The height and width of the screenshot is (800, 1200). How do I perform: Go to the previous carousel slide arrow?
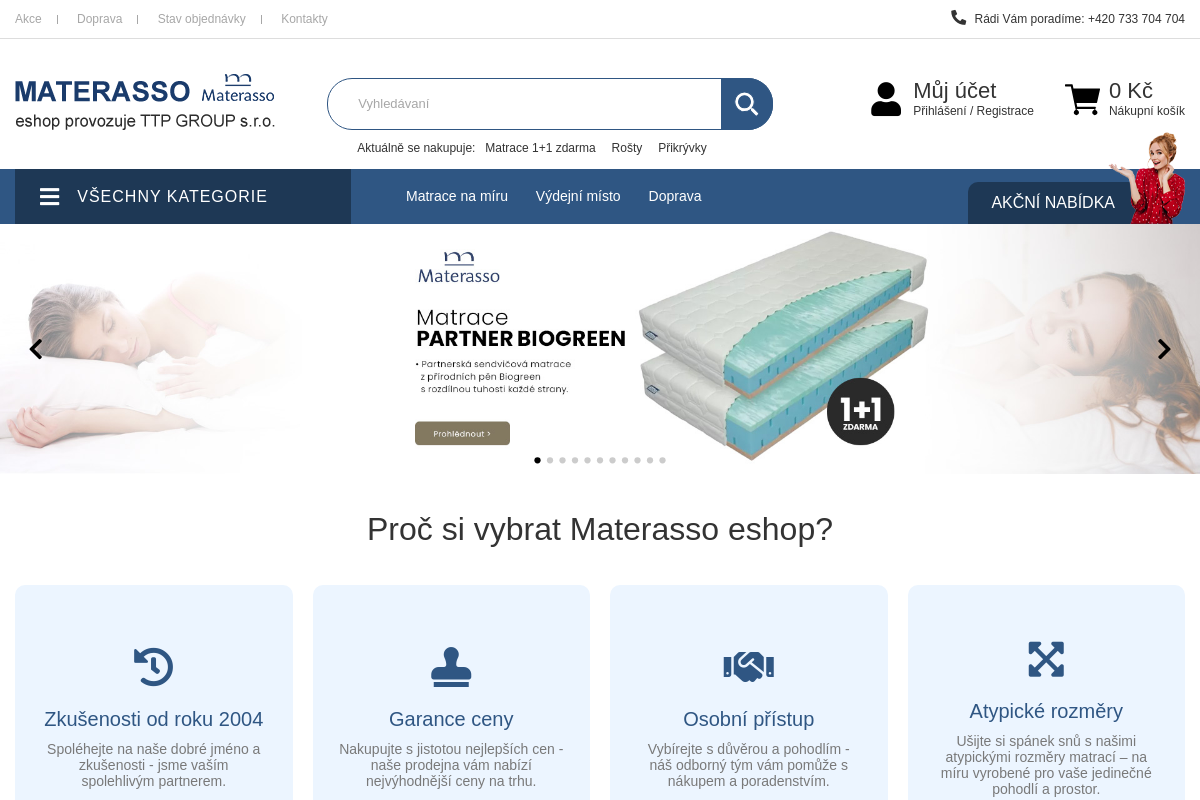point(36,349)
